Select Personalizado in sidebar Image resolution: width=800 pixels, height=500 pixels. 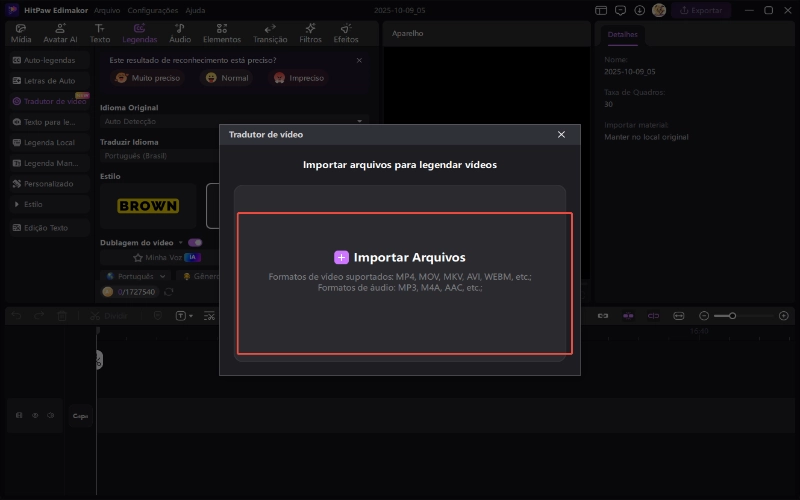[49, 184]
